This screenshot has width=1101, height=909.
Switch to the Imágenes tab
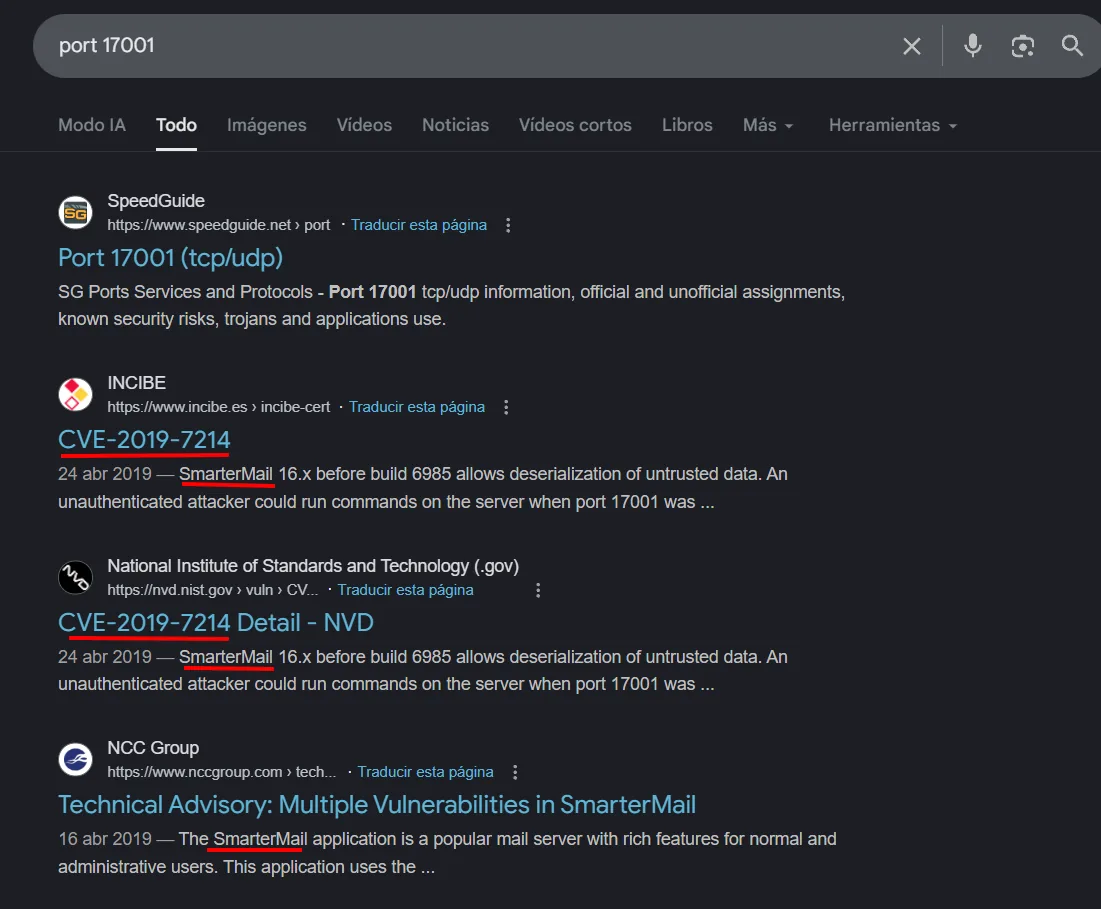click(267, 125)
